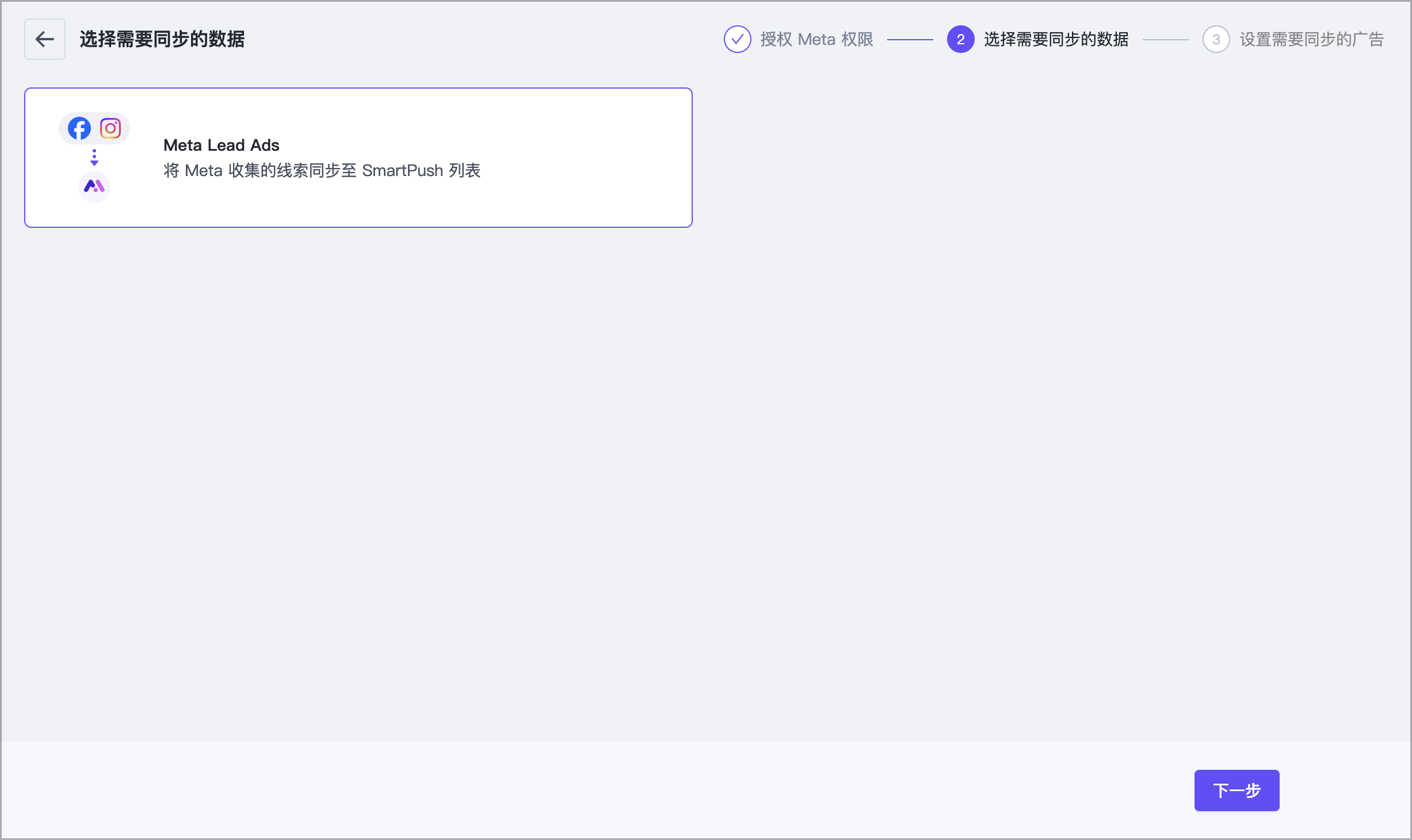Image resolution: width=1412 pixels, height=840 pixels.
Task: Click the purple dotted down-arrow icon
Action: point(94,158)
